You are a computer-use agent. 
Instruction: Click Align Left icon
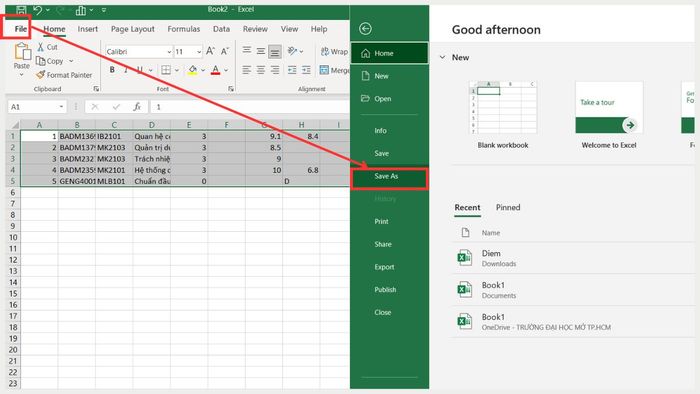pos(247,70)
